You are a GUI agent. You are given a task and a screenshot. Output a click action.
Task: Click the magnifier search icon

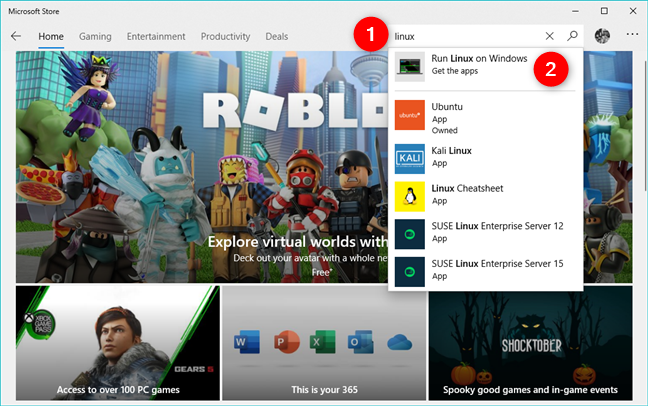click(572, 36)
